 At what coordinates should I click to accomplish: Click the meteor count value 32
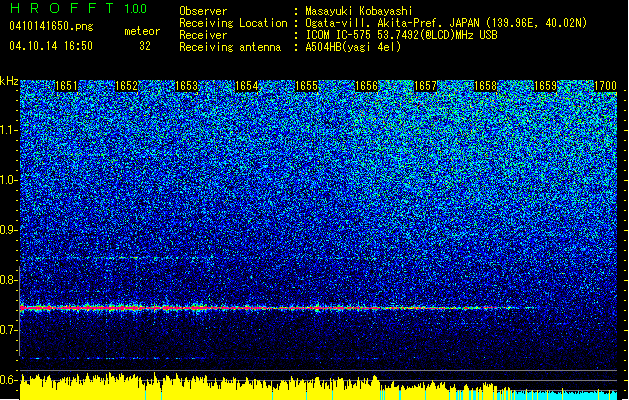point(145,46)
